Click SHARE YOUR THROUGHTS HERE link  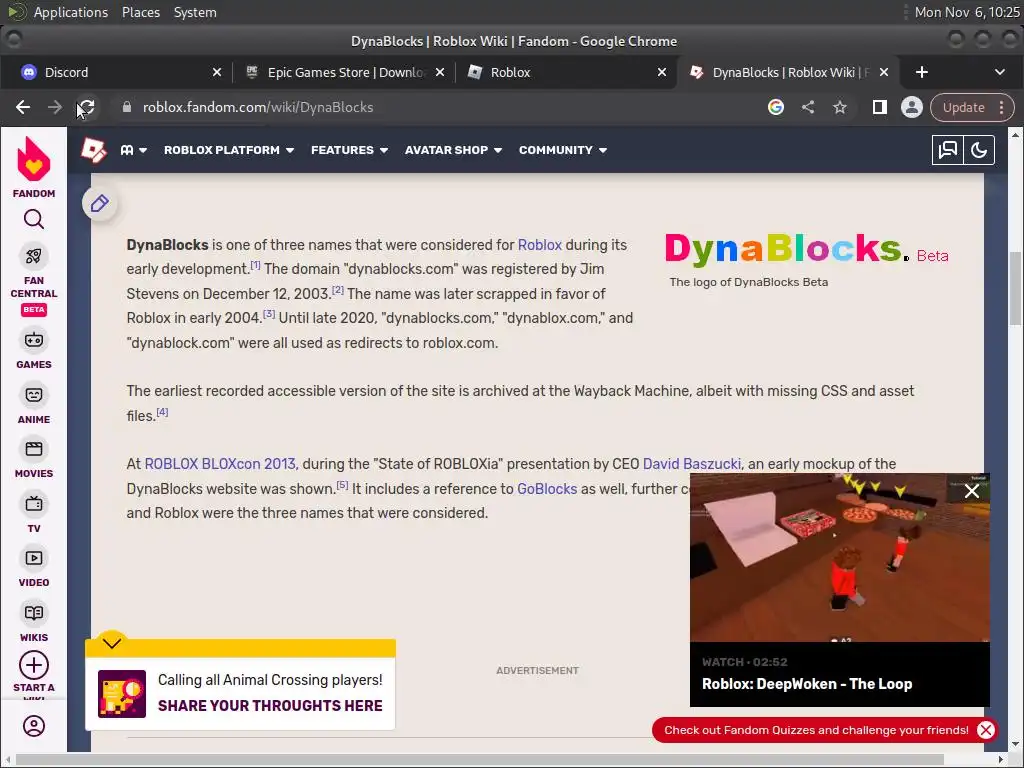pos(270,706)
